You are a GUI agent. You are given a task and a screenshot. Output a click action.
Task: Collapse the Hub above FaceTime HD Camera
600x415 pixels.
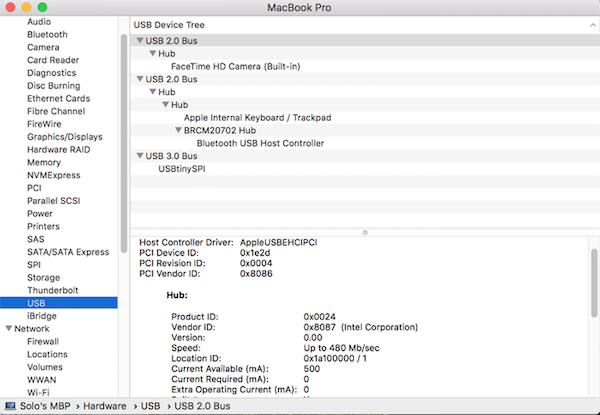(x=153, y=53)
